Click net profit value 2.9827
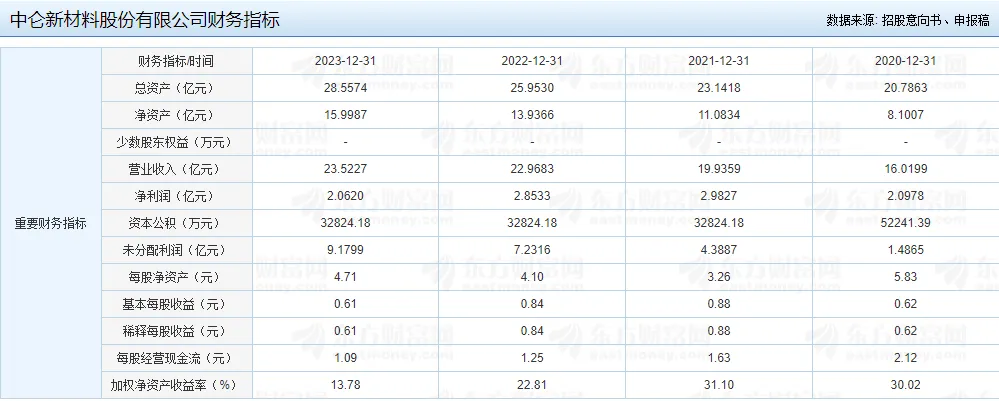The image size is (999, 401). (x=719, y=196)
